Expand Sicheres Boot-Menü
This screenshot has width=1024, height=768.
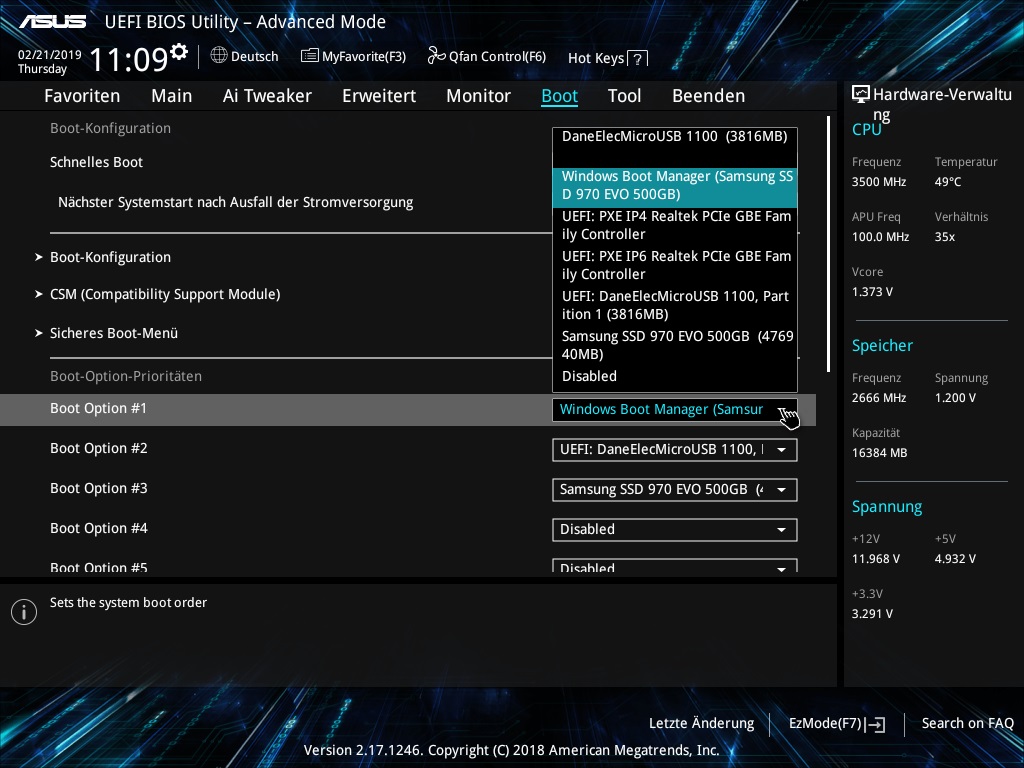click(x=114, y=333)
